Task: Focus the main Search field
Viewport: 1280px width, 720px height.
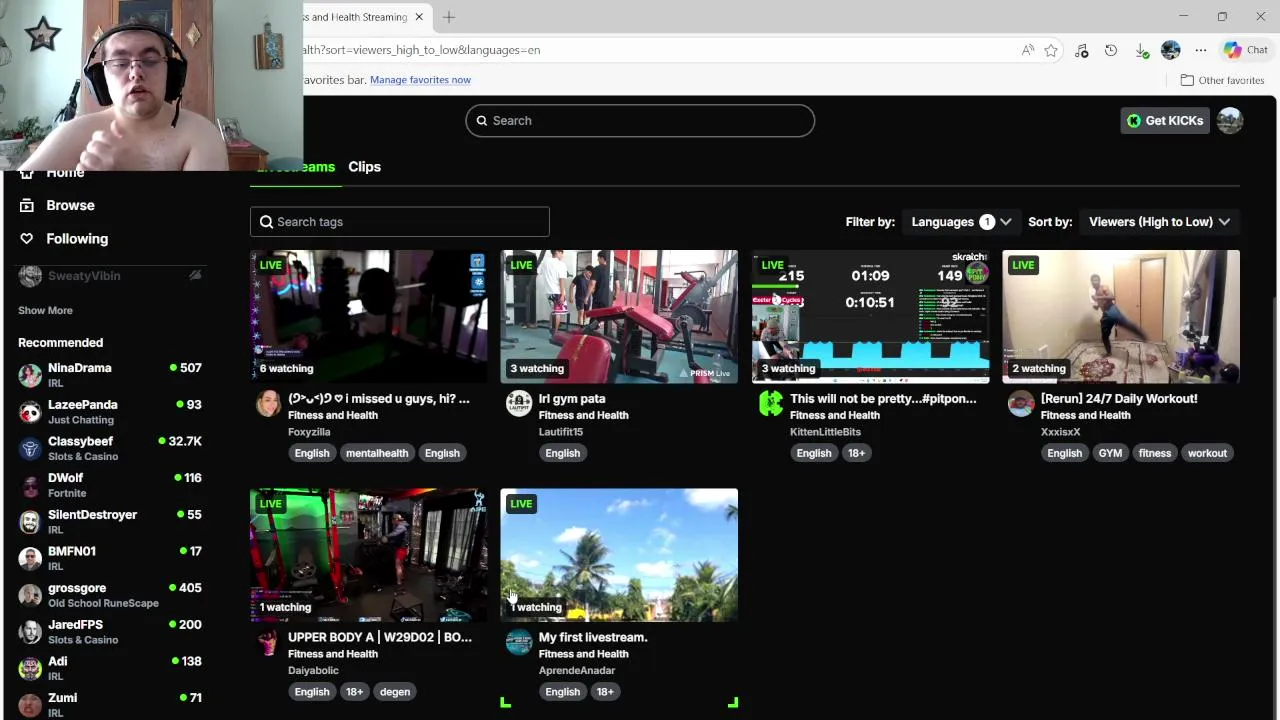Action: 640,120
